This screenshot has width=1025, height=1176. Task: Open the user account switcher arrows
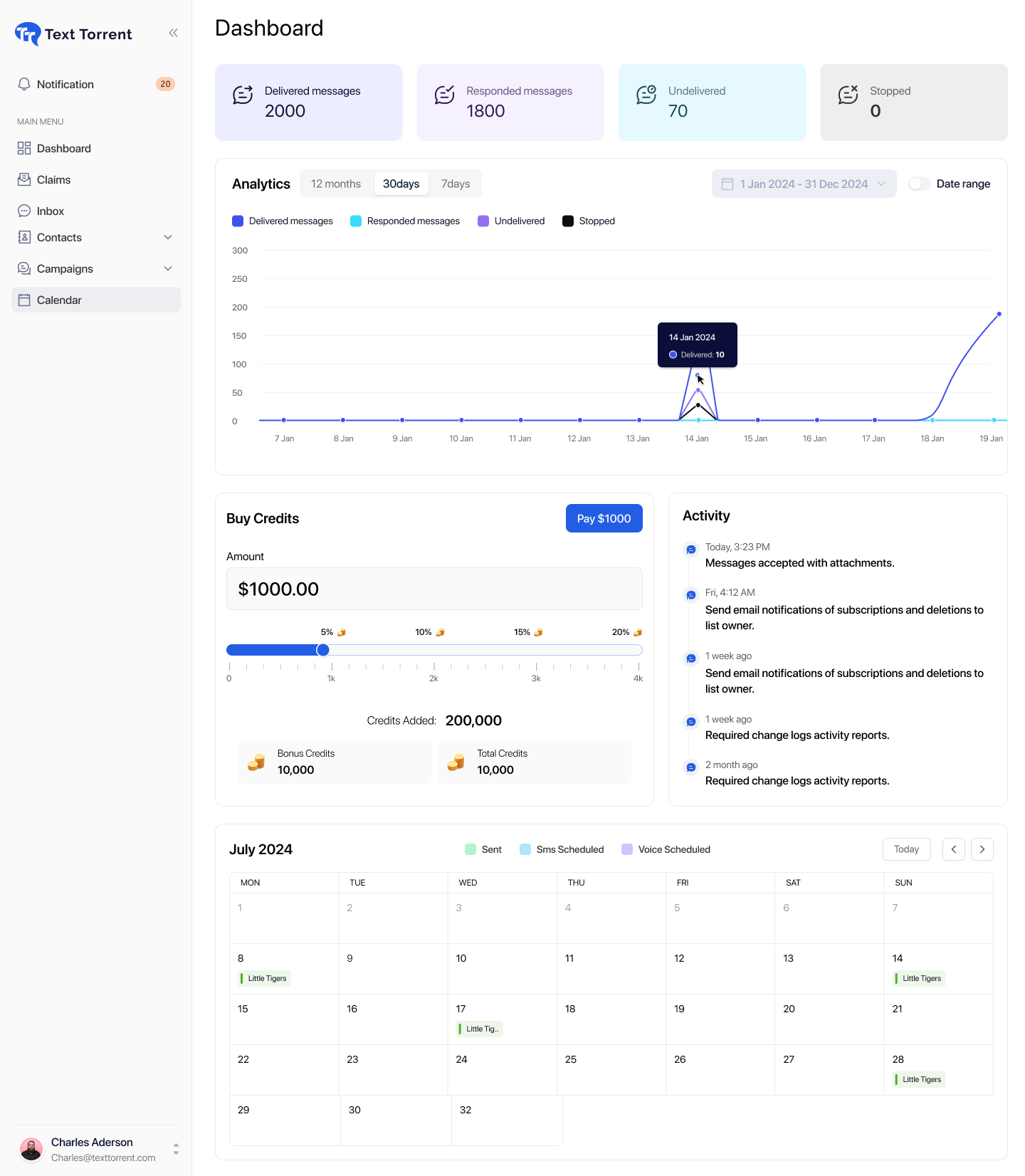[x=176, y=1149]
